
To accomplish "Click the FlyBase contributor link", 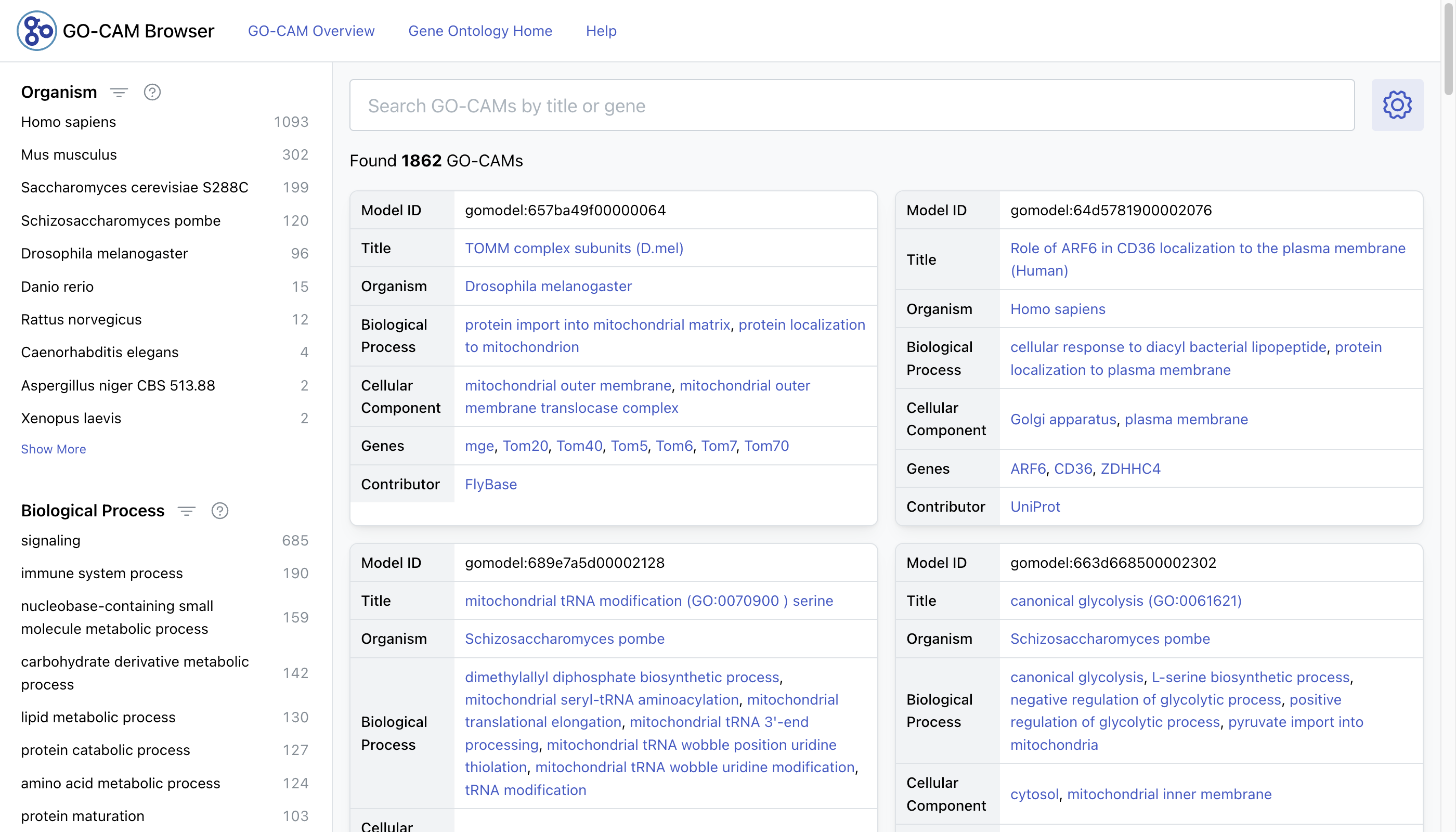I will coord(490,484).
